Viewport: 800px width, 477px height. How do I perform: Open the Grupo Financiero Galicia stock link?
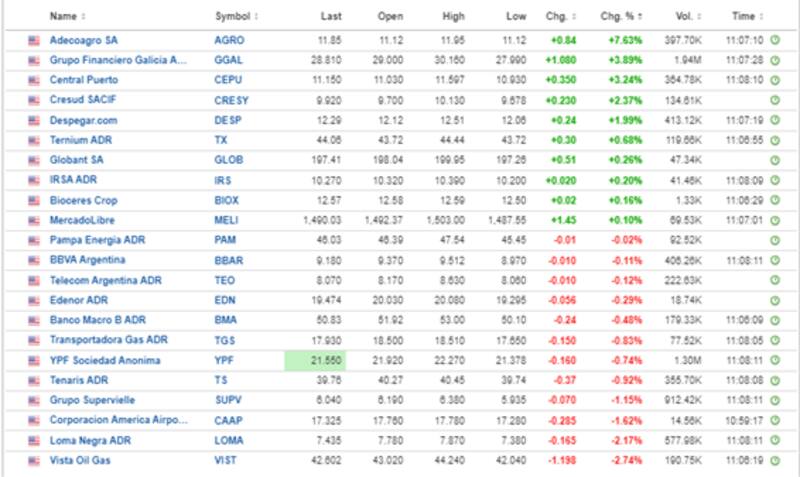point(119,60)
